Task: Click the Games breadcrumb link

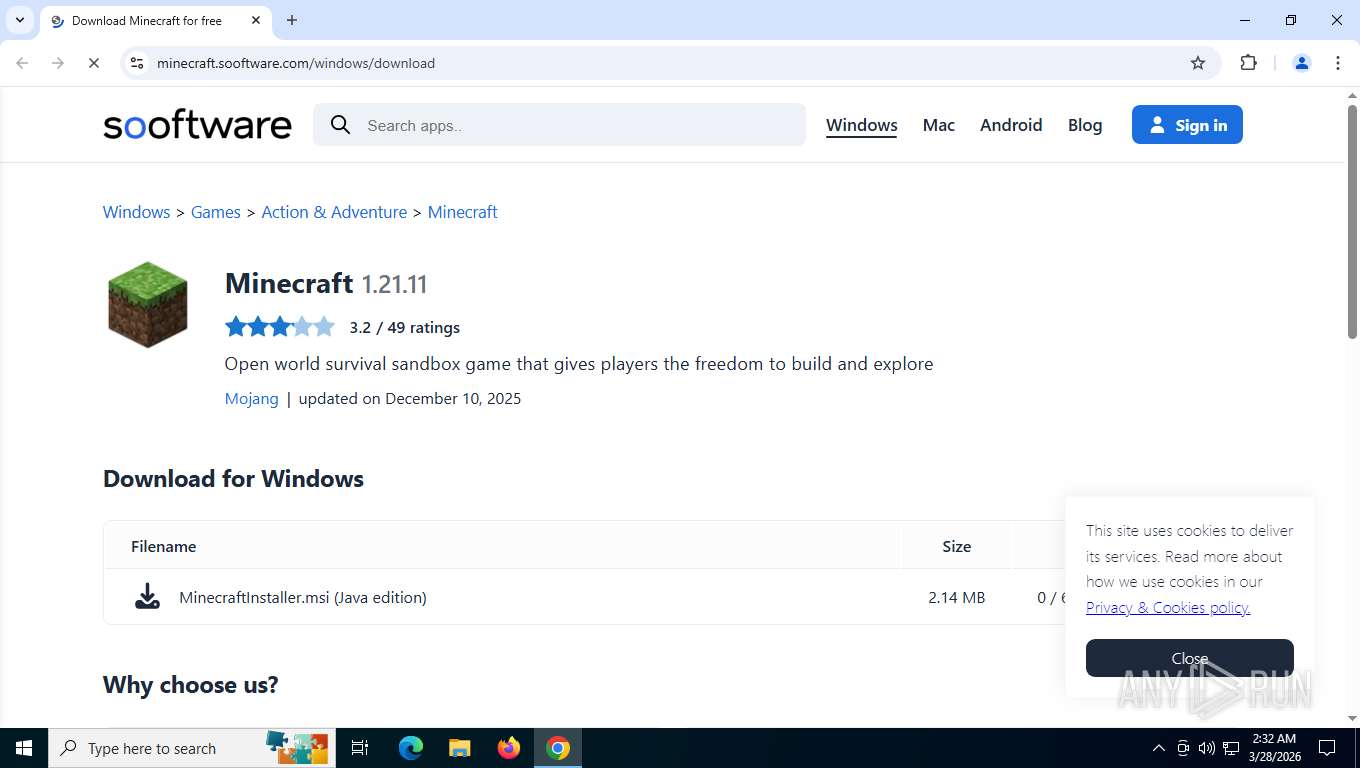Action: [216, 212]
